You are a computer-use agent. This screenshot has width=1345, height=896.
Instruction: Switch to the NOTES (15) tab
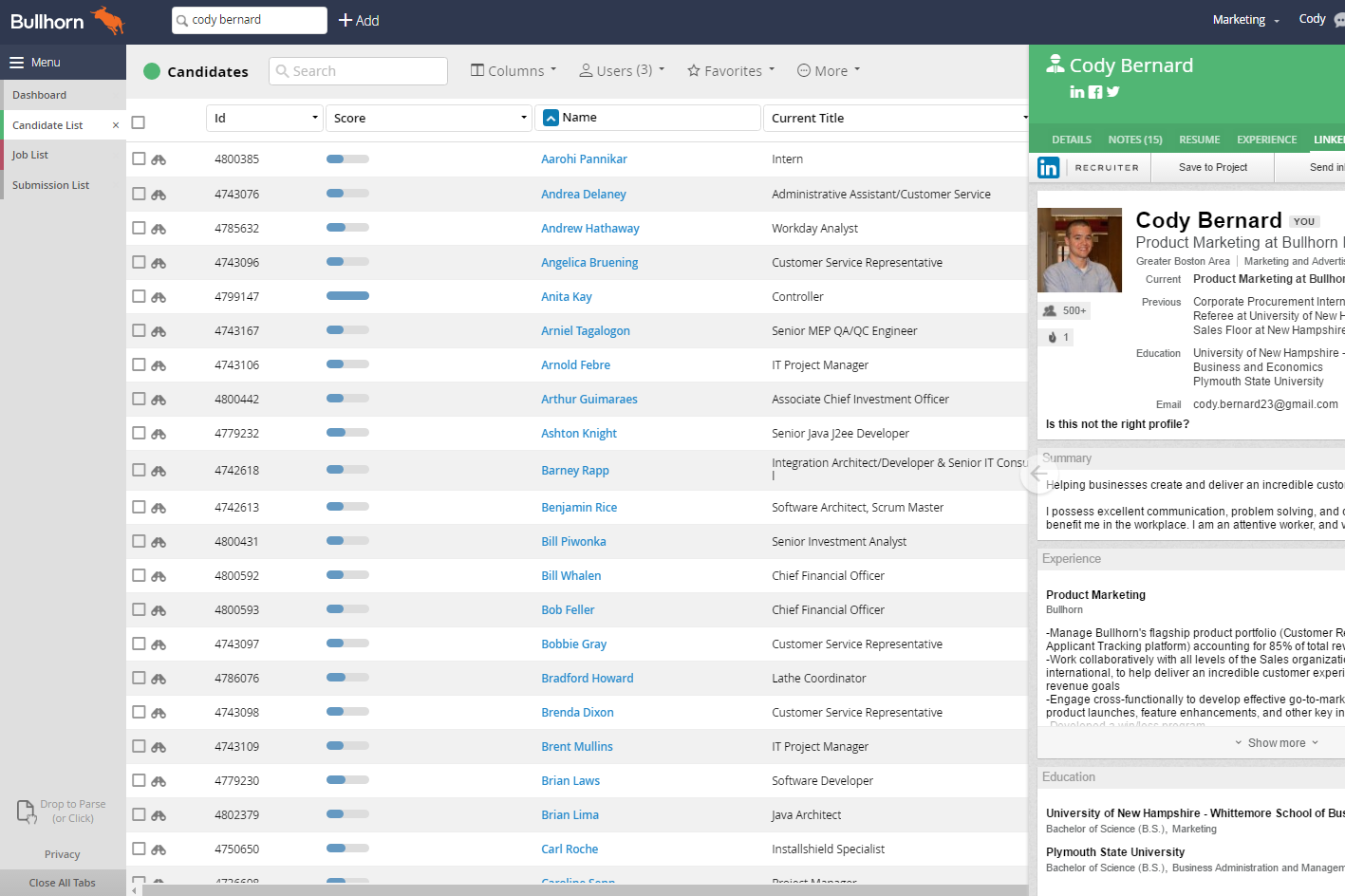pyautogui.click(x=1134, y=140)
